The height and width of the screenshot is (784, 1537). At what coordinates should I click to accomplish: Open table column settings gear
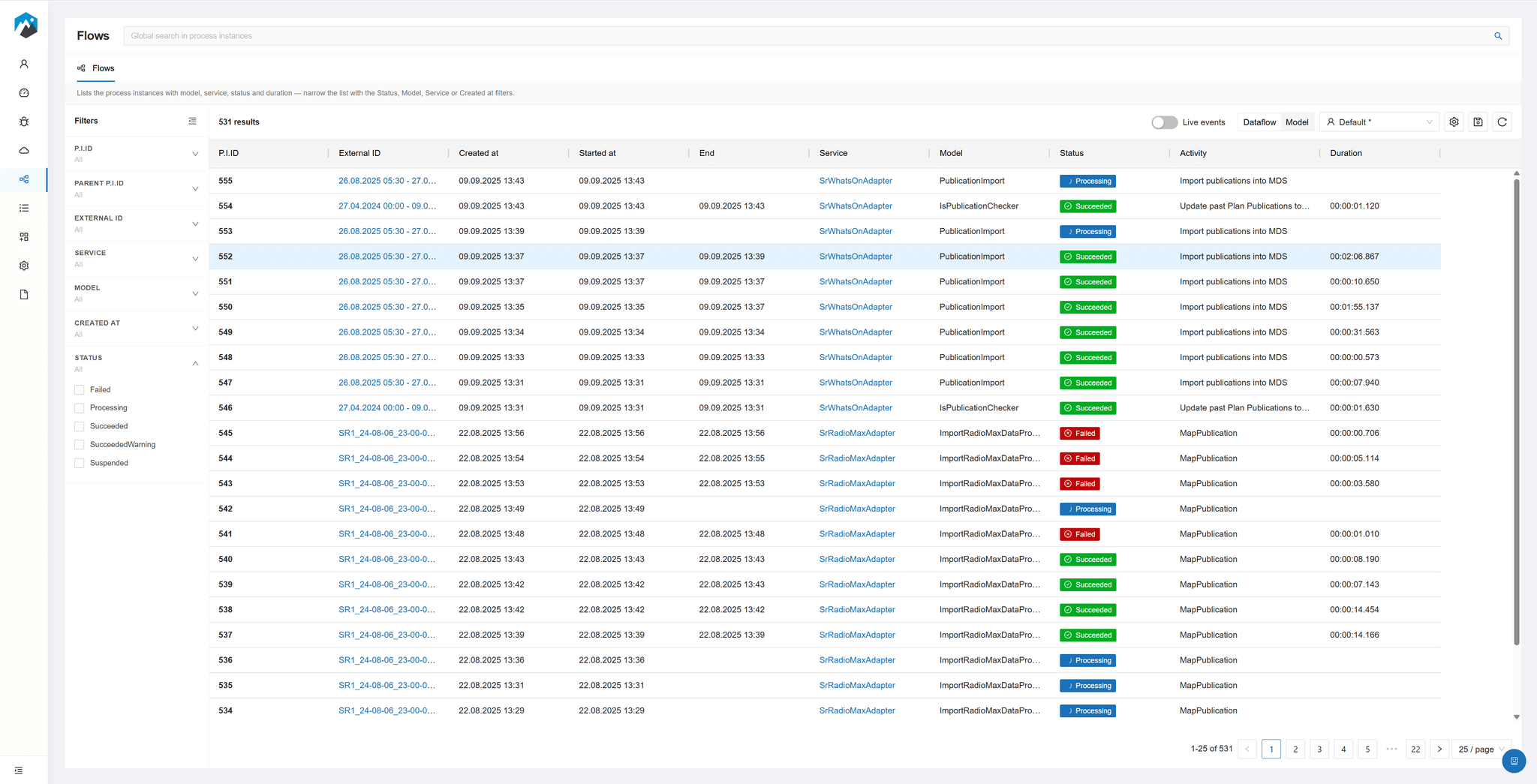click(1454, 122)
